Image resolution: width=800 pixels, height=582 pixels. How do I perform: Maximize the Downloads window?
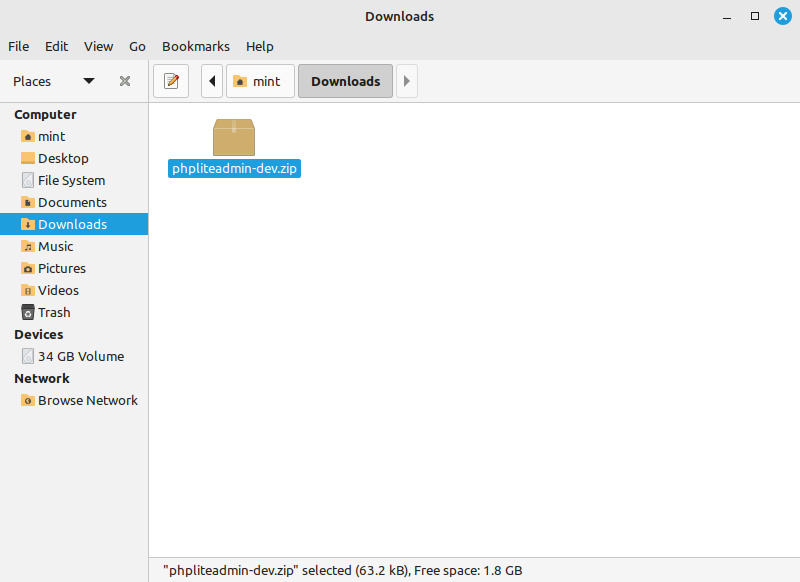click(755, 16)
